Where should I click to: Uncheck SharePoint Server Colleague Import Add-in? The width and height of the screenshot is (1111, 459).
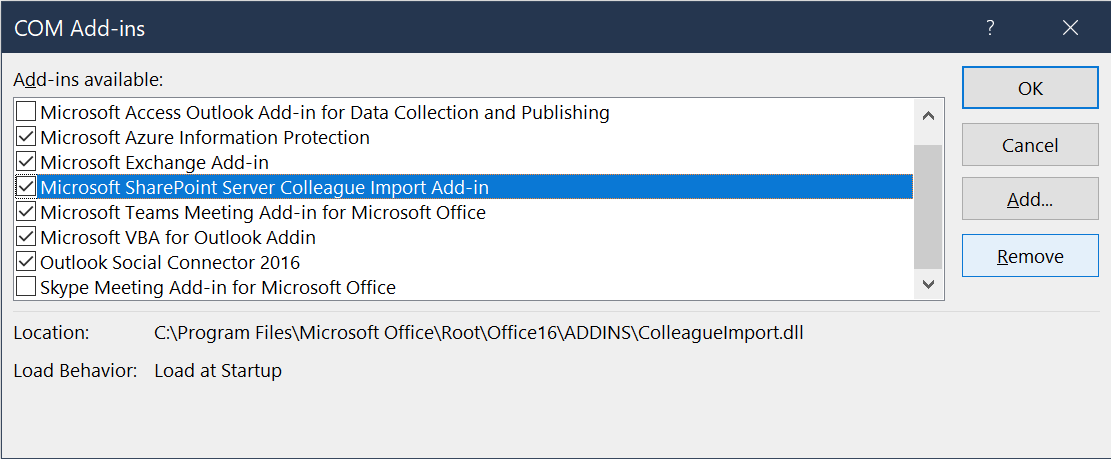pyautogui.click(x=27, y=187)
